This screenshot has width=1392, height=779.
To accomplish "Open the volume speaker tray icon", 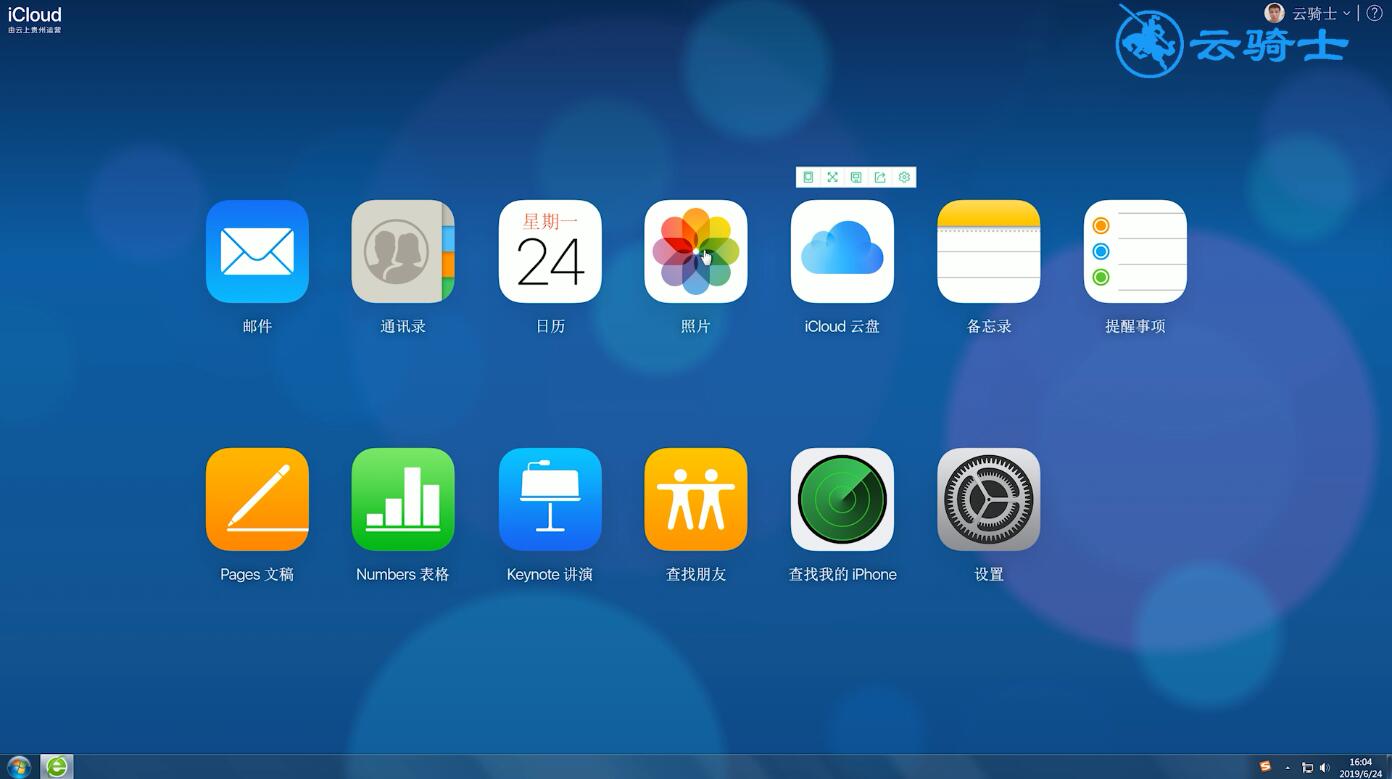I will coord(1324,768).
